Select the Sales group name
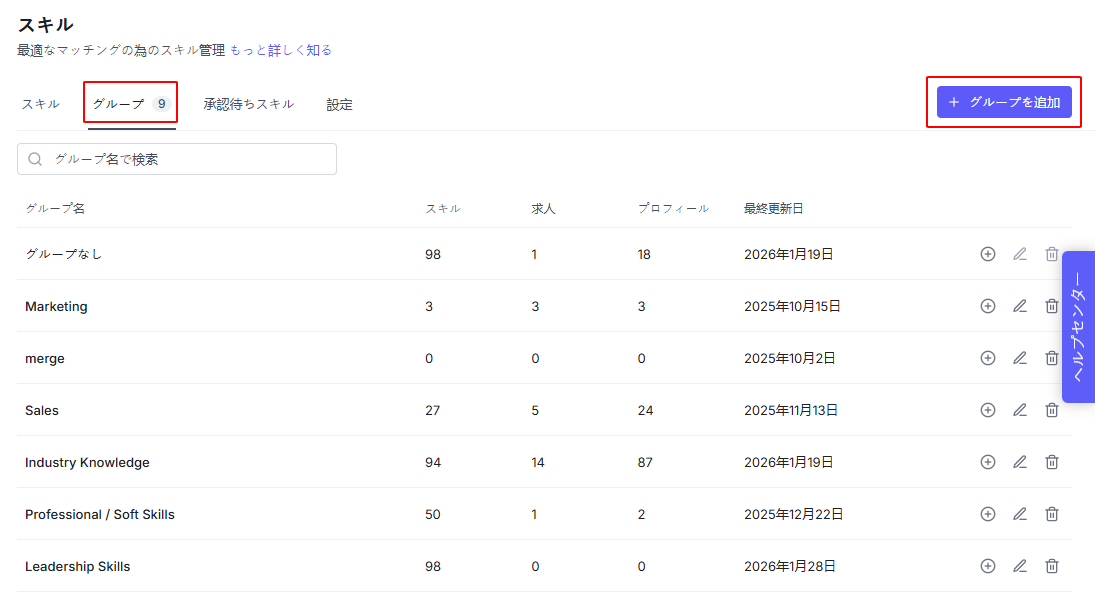 pyautogui.click(x=42, y=410)
